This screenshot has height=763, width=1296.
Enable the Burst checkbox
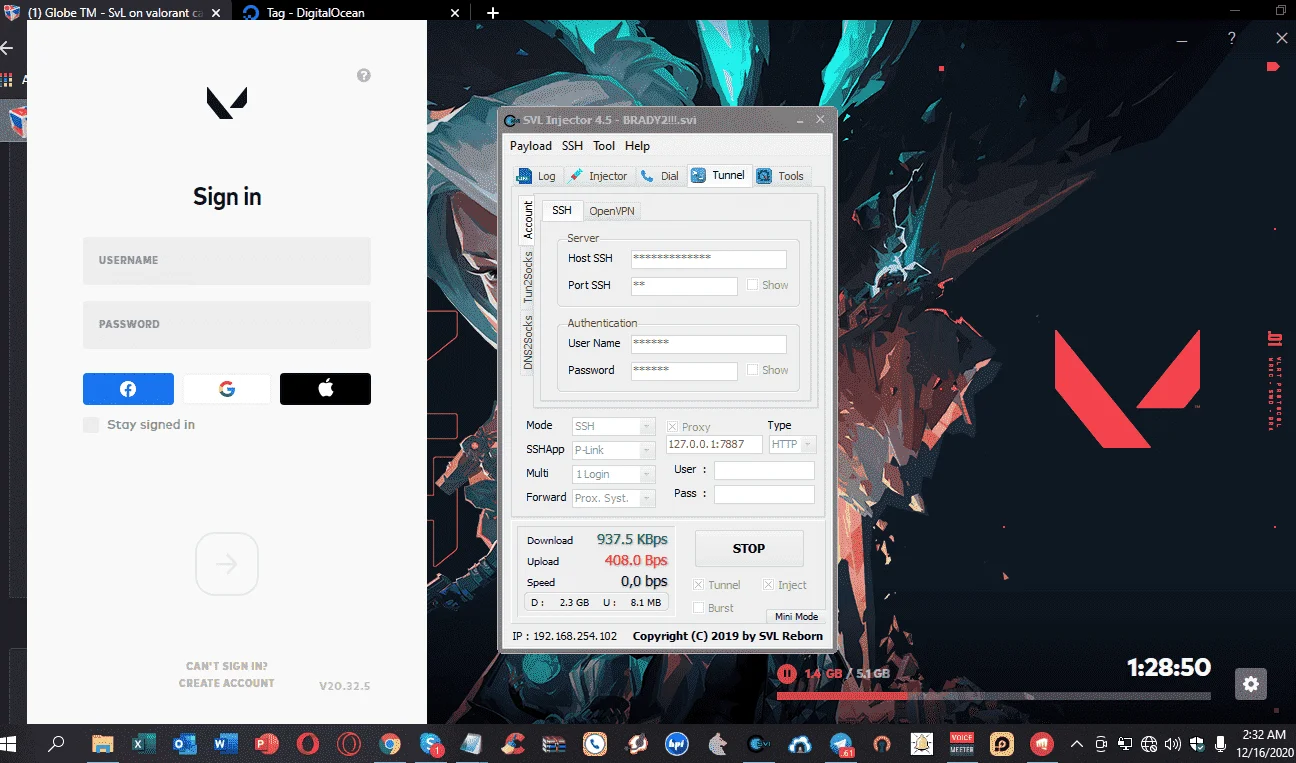699,608
